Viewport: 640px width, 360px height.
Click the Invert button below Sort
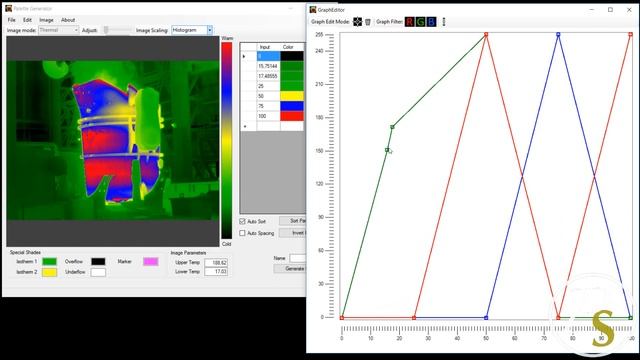point(293,233)
